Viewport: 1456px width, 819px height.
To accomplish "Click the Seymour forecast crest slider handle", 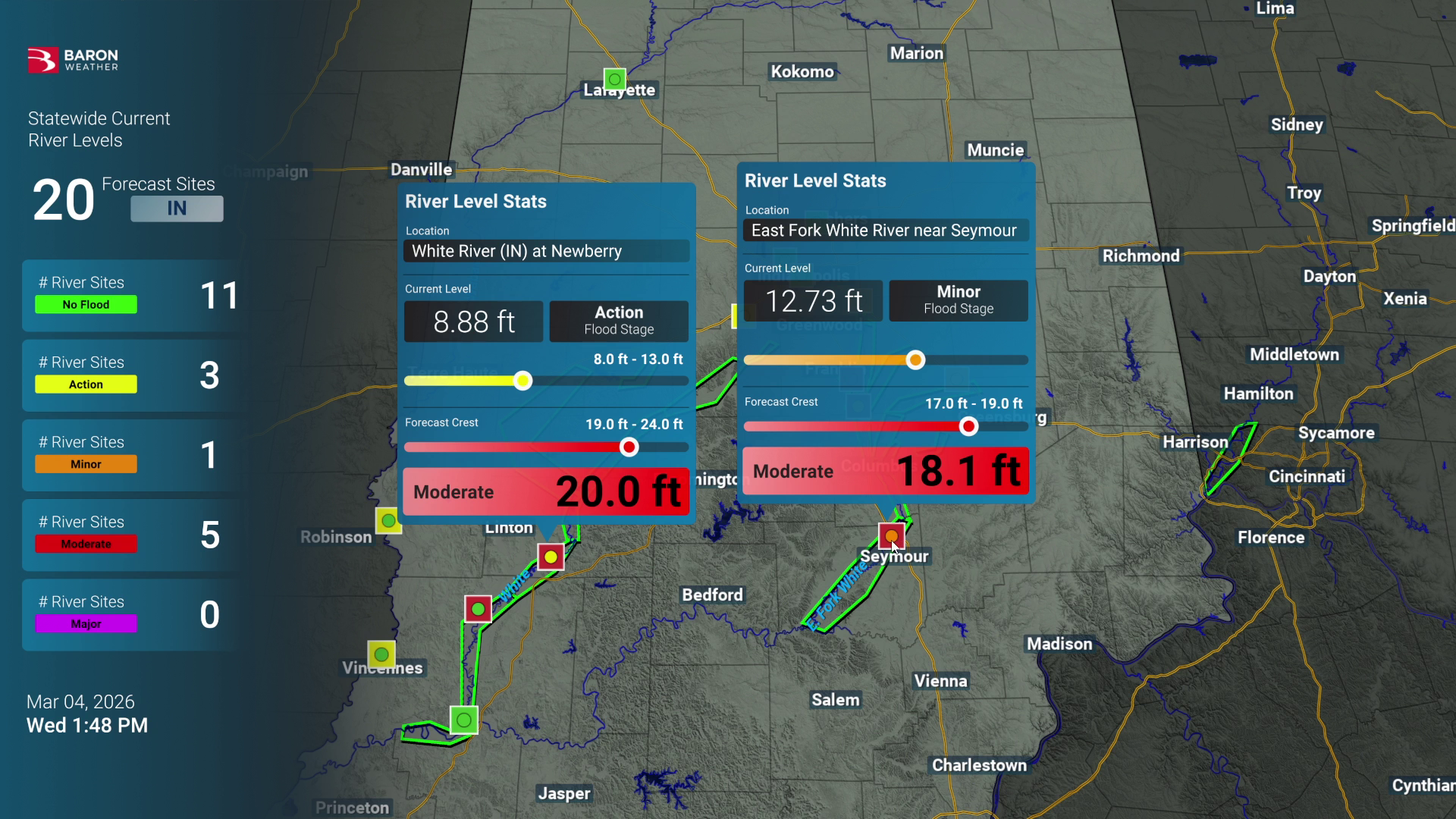I will (x=968, y=426).
